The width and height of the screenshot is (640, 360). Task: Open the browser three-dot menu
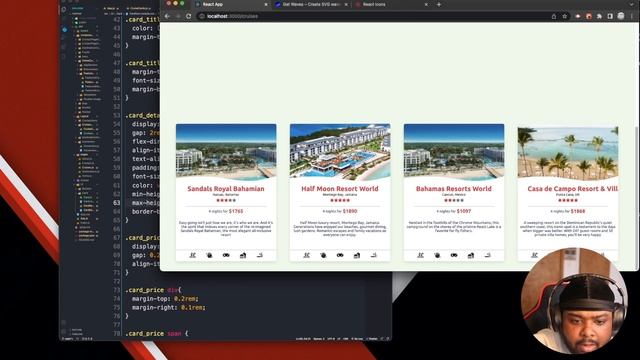point(631,16)
